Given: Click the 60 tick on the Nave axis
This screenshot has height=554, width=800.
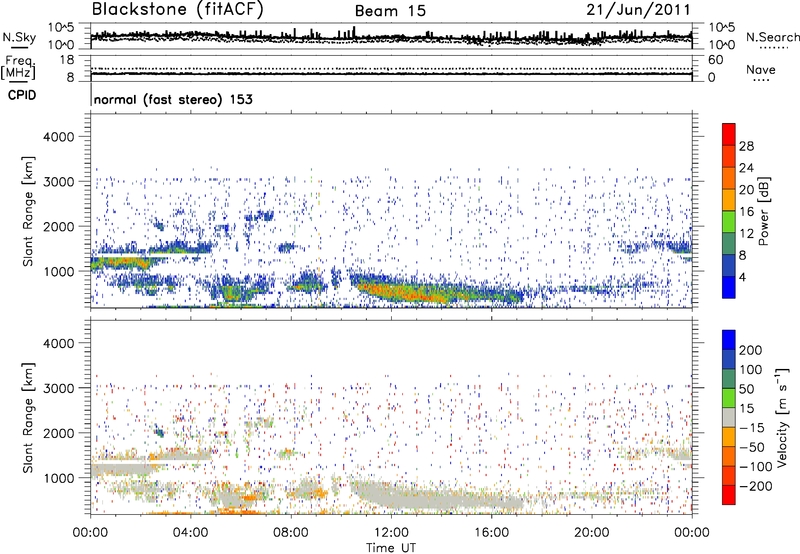Looking at the screenshot, I should (x=715, y=60).
